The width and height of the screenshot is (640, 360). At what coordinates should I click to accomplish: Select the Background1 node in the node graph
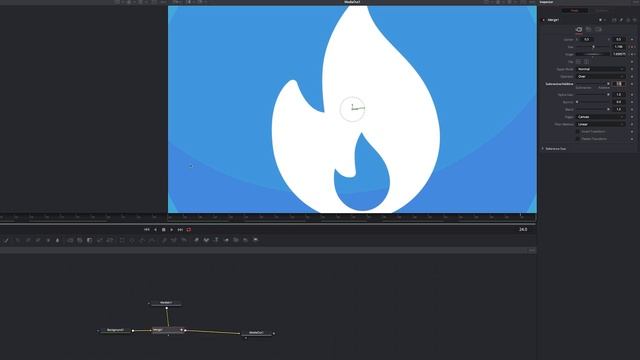115,330
